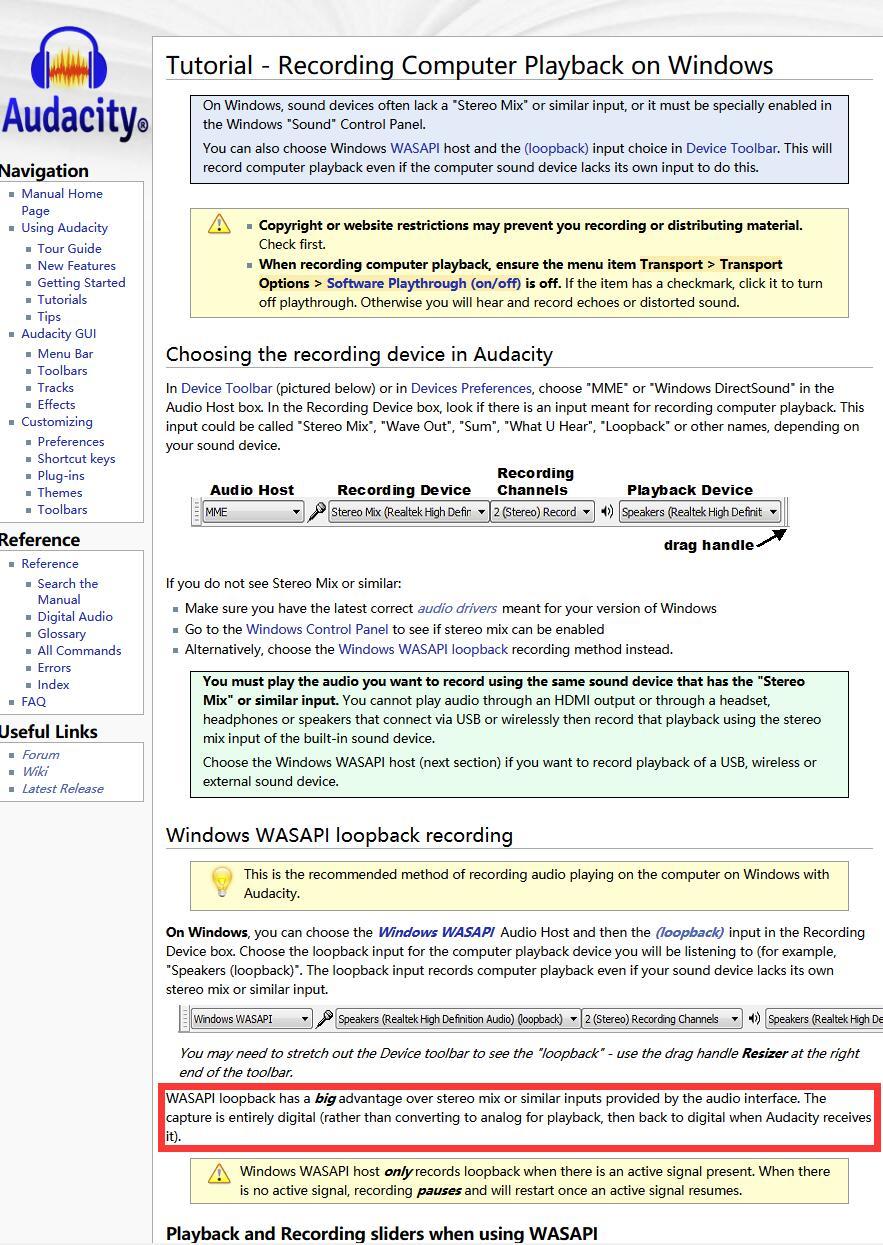Screen dimensions: 883x1245
Task: Open Toolbars link under Audacity GUI
Action: pos(63,371)
